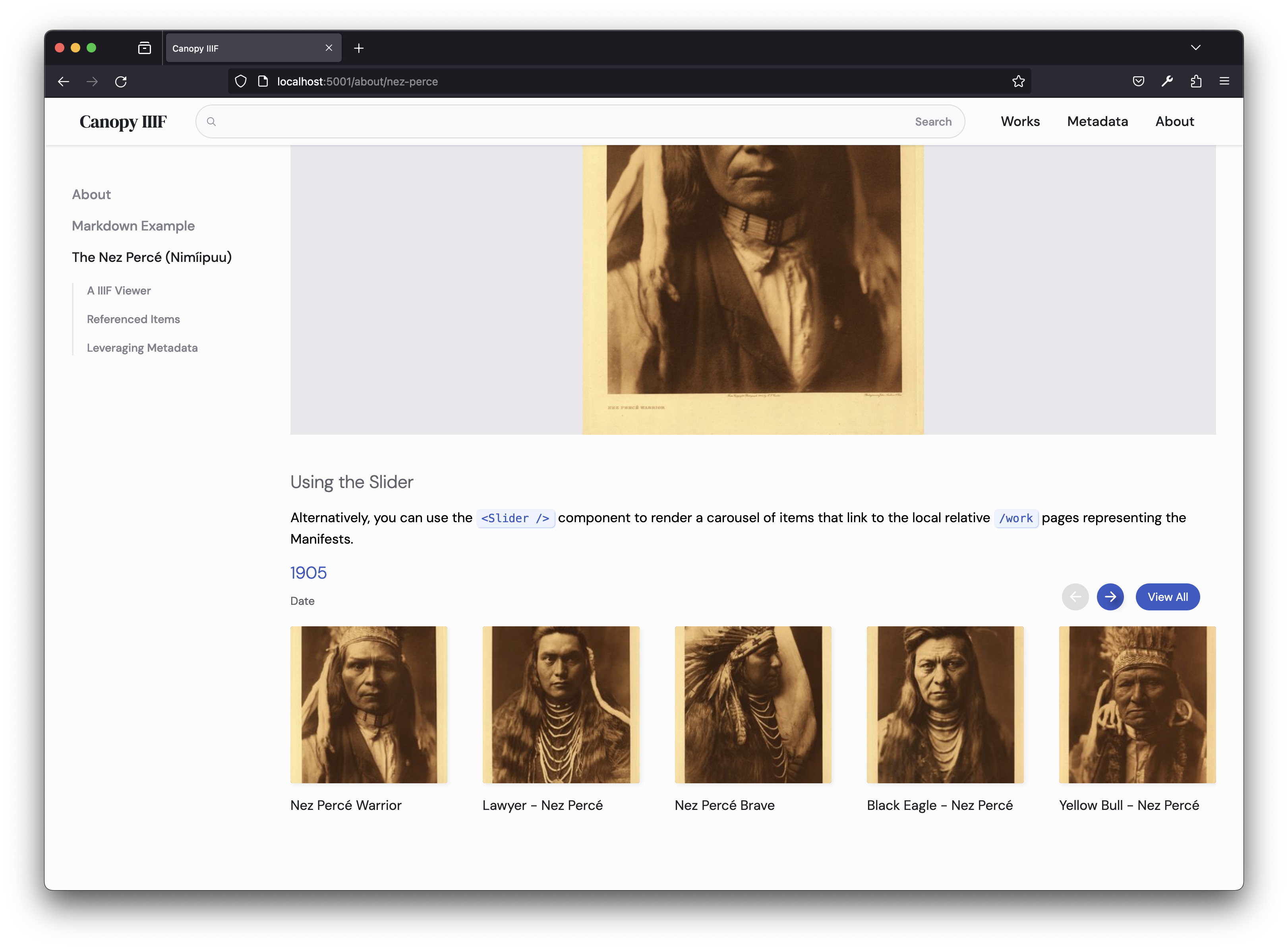Open the Metadata navigation item
This screenshot has height=949, width=1288.
tap(1097, 121)
